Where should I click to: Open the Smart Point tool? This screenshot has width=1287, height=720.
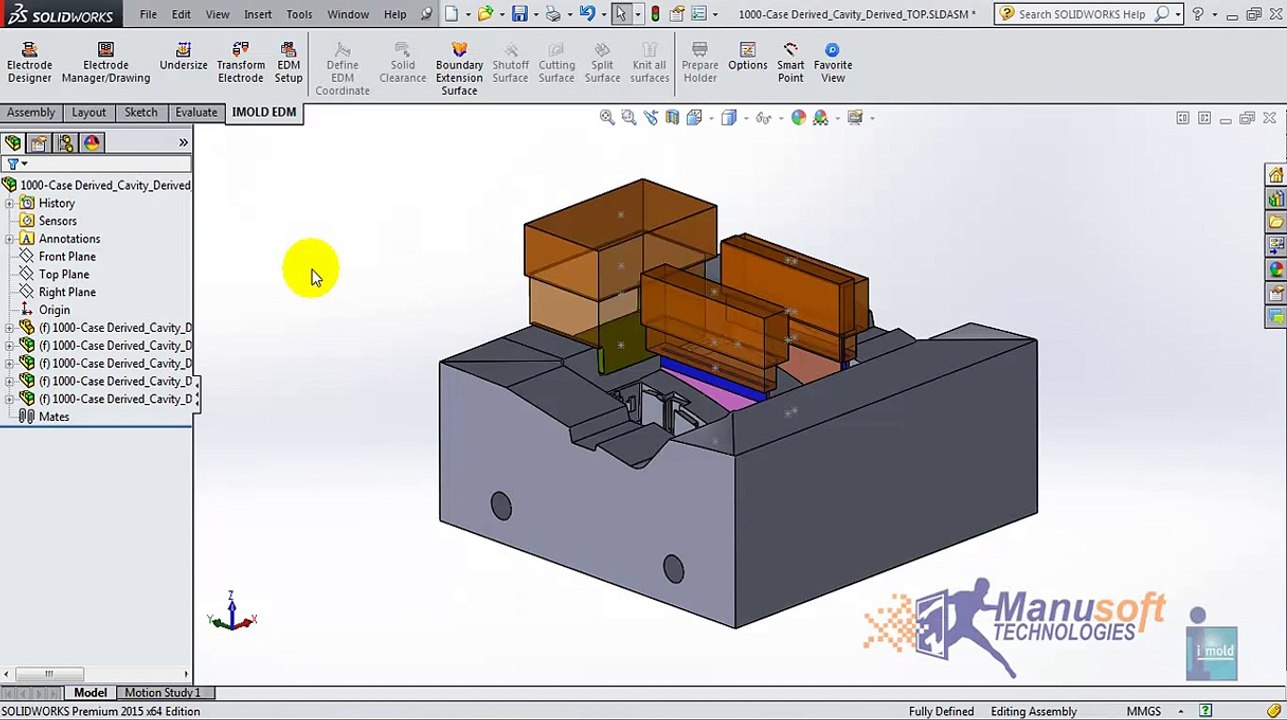pyautogui.click(x=790, y=63)
